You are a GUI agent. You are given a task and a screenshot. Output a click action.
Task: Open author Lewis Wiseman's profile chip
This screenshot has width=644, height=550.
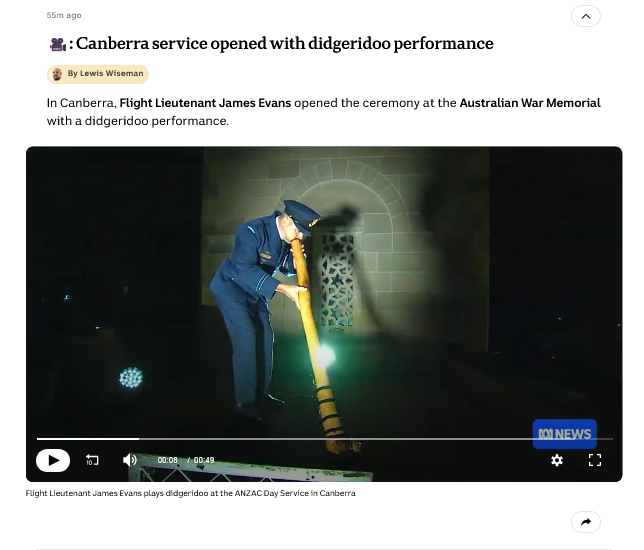98,74
